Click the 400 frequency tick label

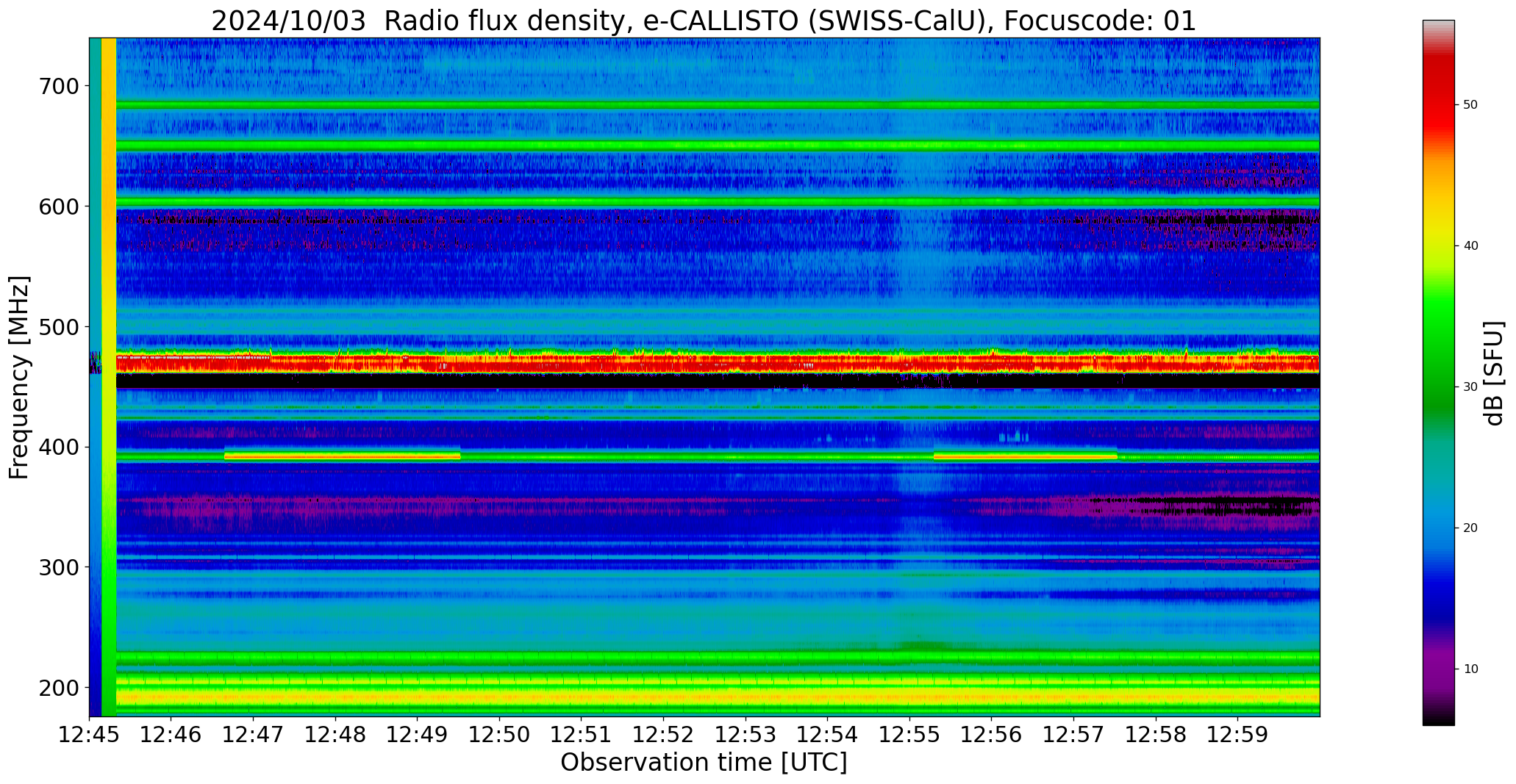(57, 447)
